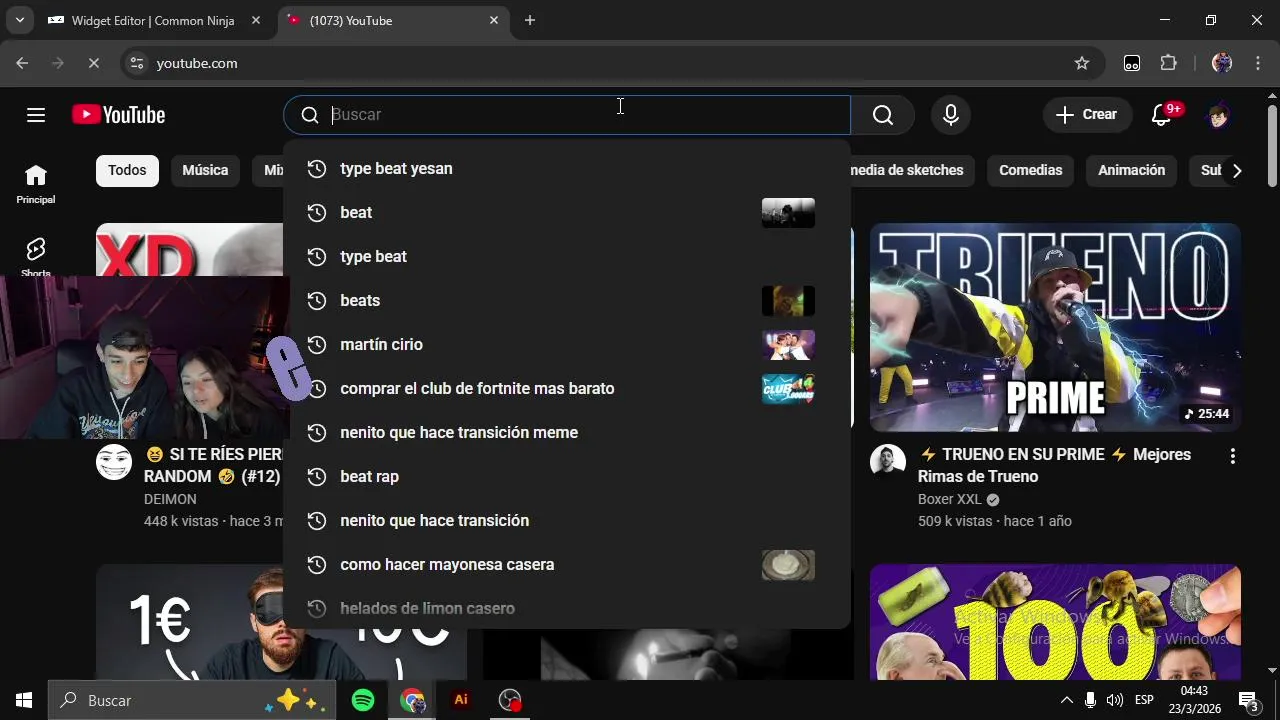Click the search magnifier button beside the search box
Screen dimensions: 1280x720
point(883,115)
